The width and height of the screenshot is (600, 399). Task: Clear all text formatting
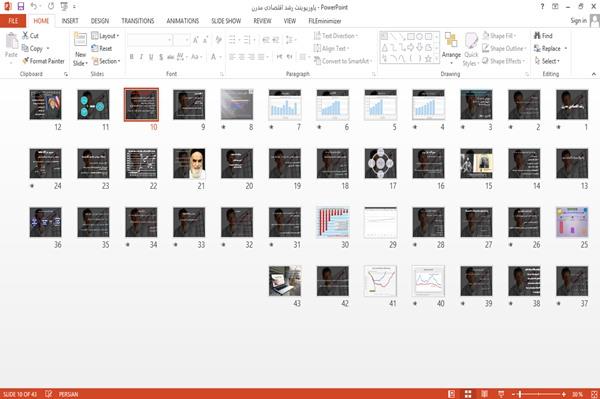point(218,40)
